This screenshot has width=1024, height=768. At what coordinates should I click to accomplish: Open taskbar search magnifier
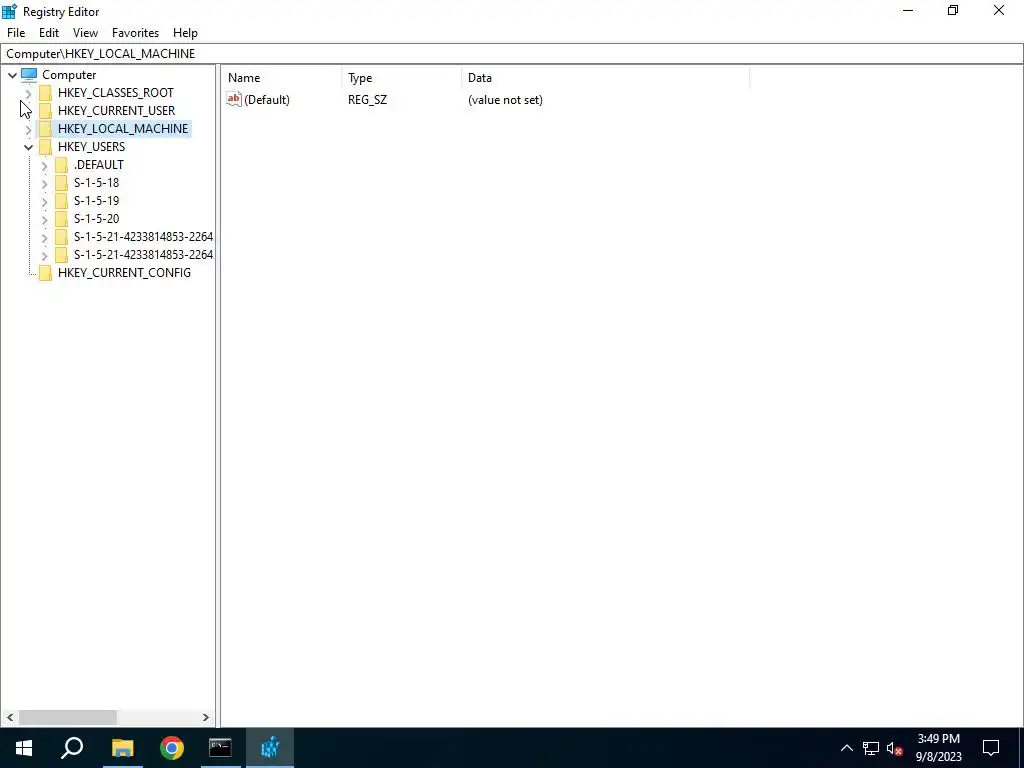[72, 748]
